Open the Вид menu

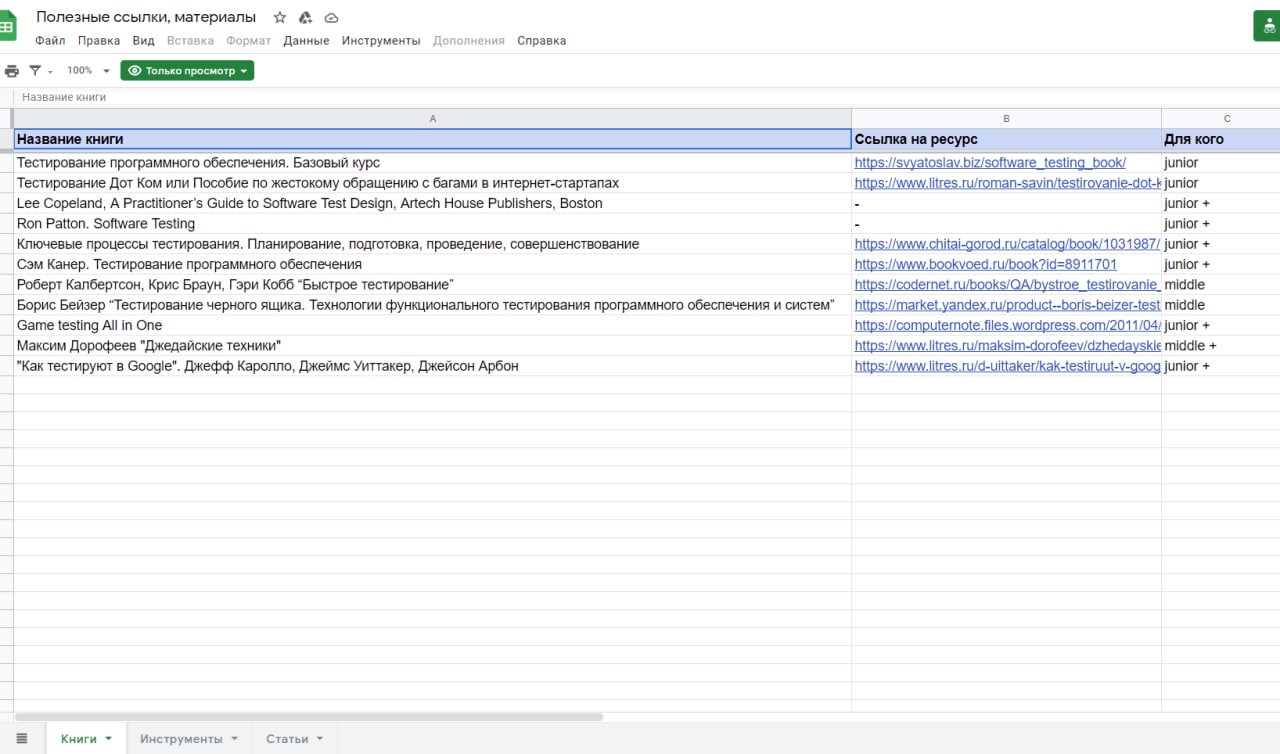[144, 41]
